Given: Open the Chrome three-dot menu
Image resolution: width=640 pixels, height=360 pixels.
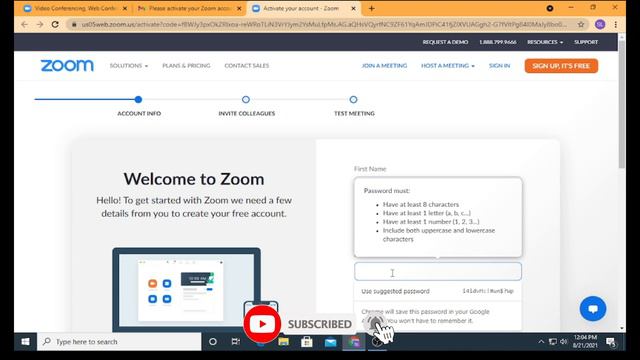Looking at the screenshot, I should tap(616, 24).
